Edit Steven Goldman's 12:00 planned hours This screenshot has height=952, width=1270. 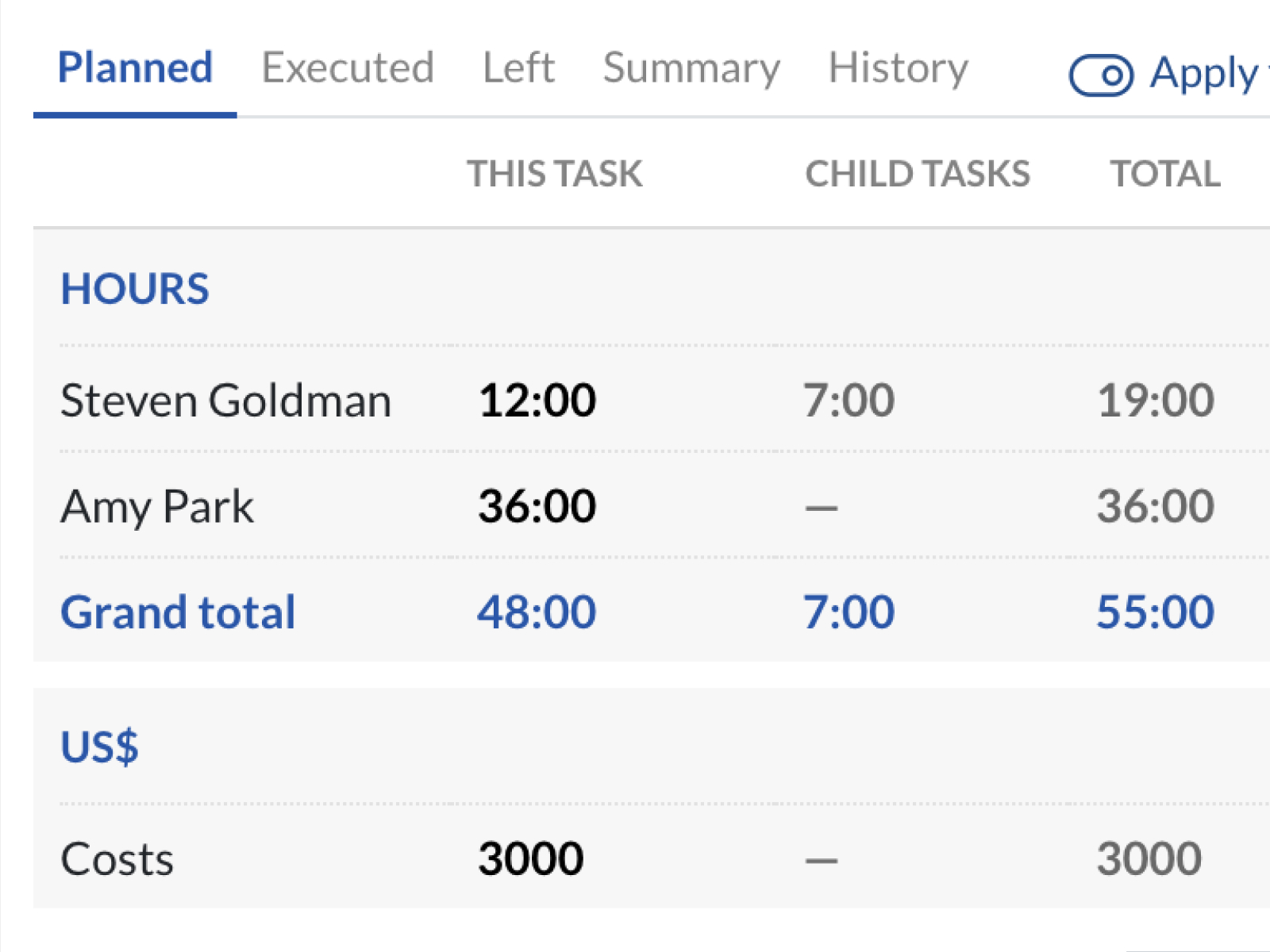537,400
